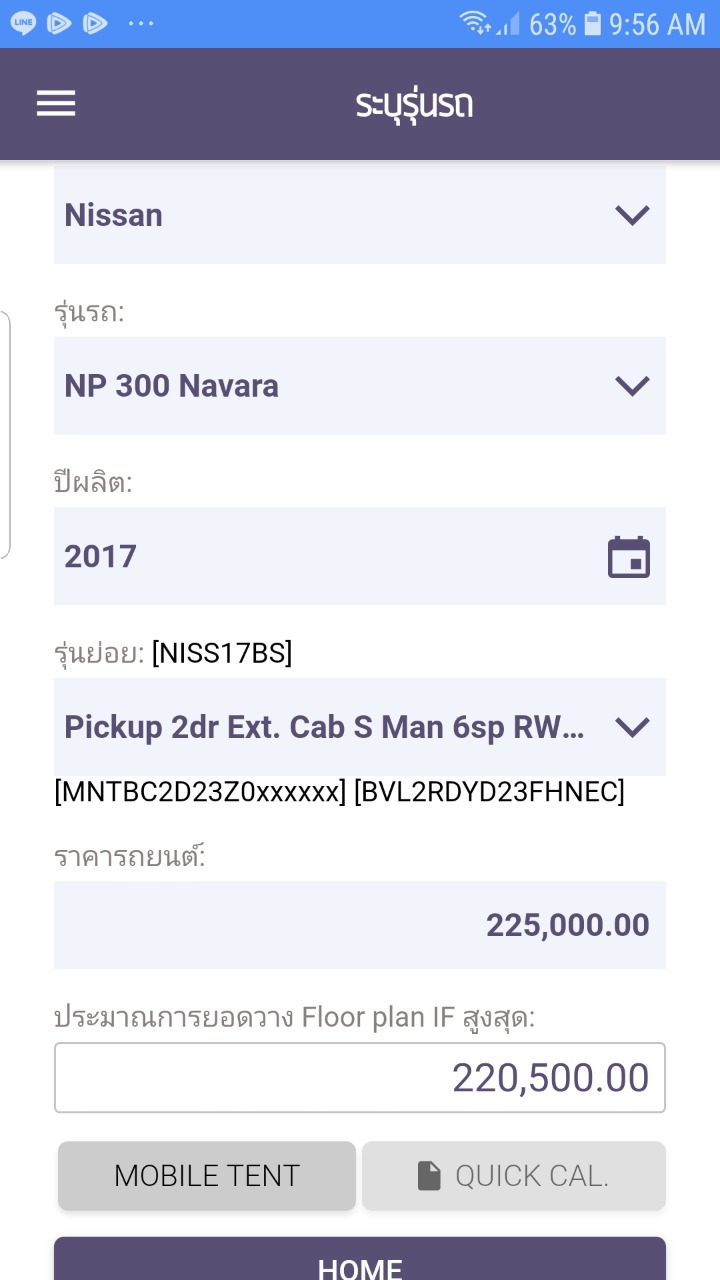Tap the battery icon in status bar
Screen dimensions: 720x1280
(593, 23)
